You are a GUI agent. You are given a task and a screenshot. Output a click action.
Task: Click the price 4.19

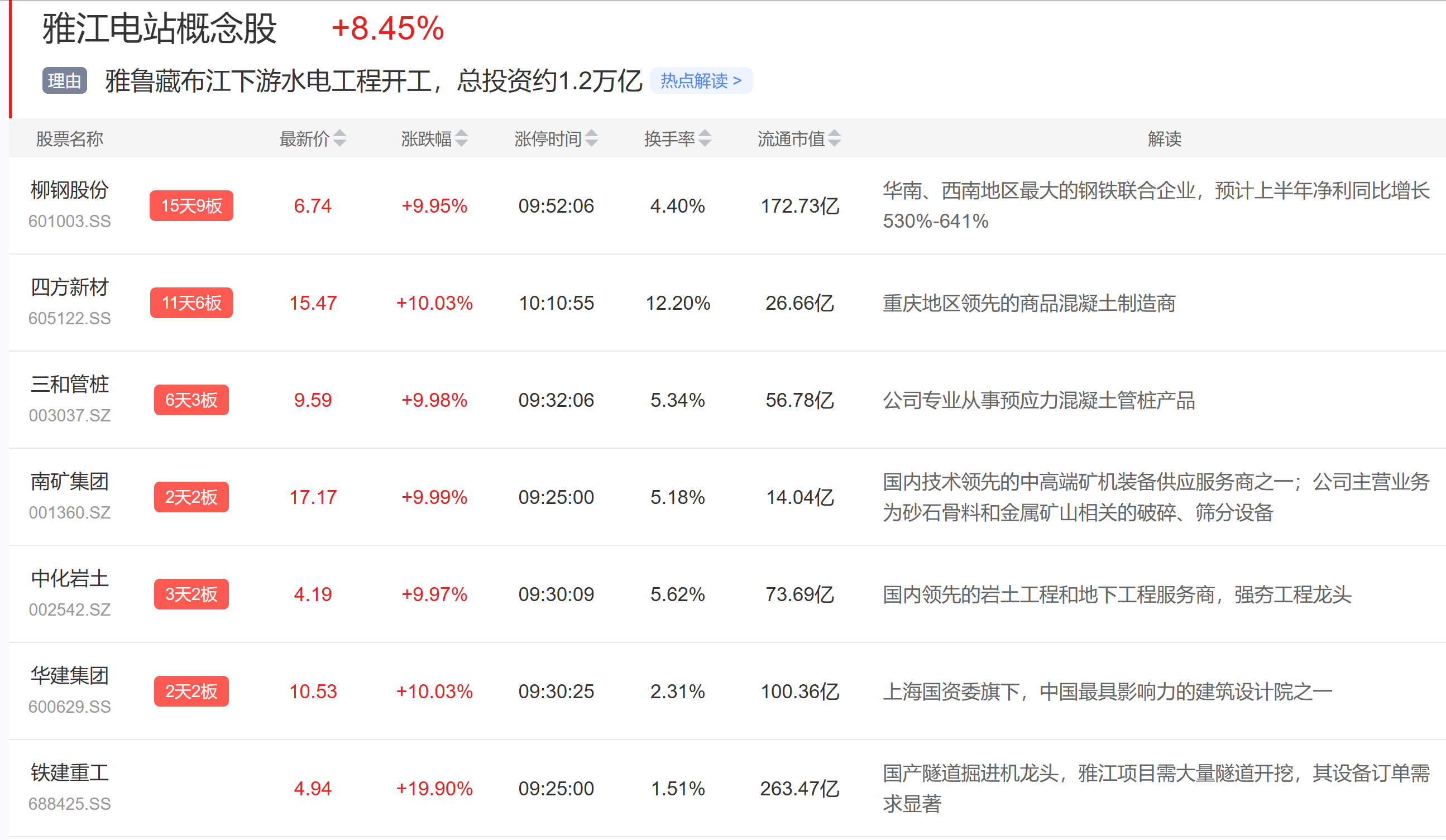[313, 594]
